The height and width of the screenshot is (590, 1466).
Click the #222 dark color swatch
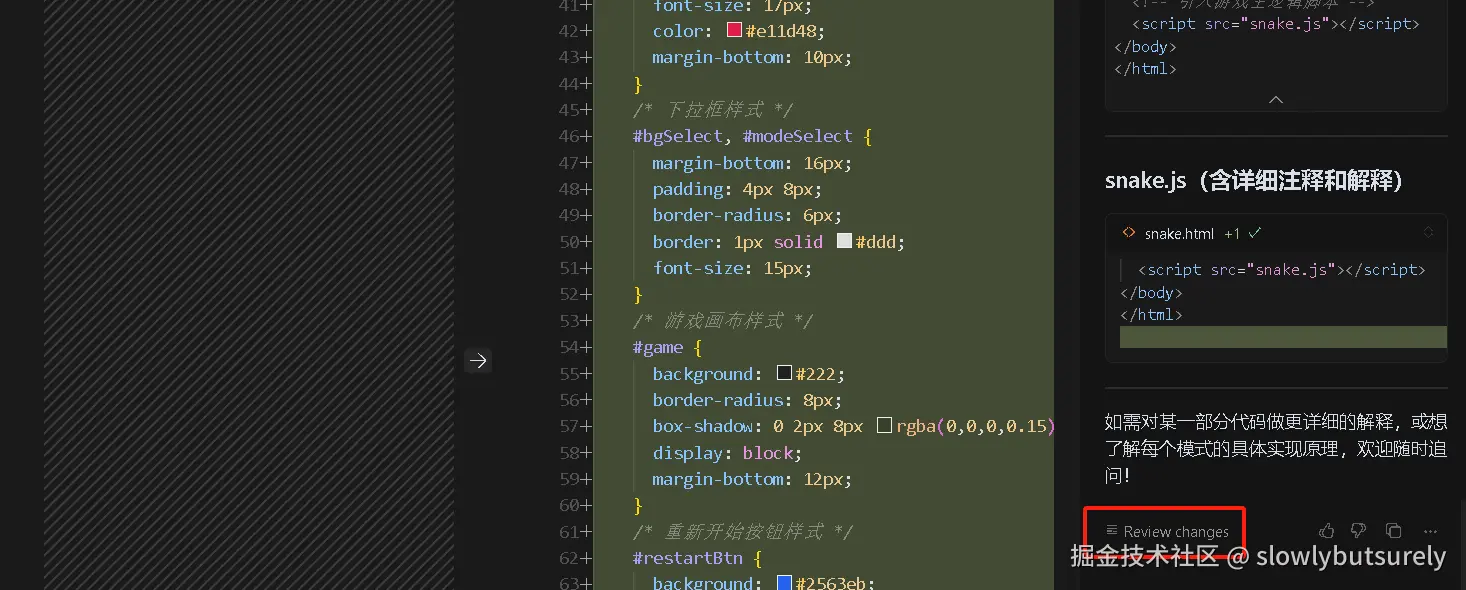click(x=785, y=373)
